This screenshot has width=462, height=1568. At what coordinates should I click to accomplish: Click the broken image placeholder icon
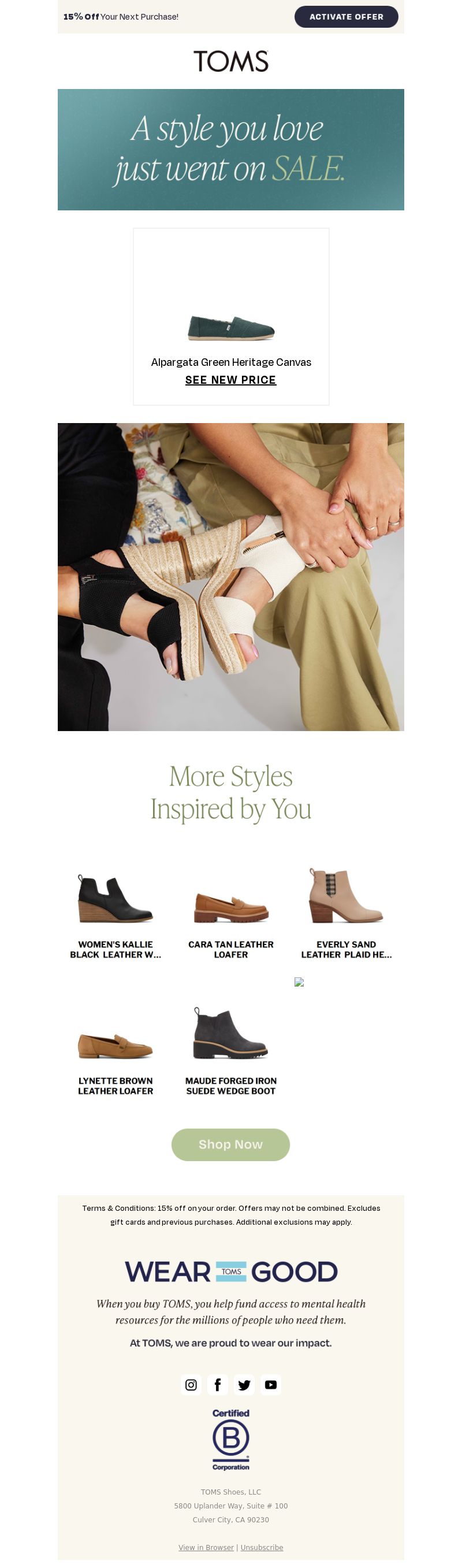coord(299,982)
